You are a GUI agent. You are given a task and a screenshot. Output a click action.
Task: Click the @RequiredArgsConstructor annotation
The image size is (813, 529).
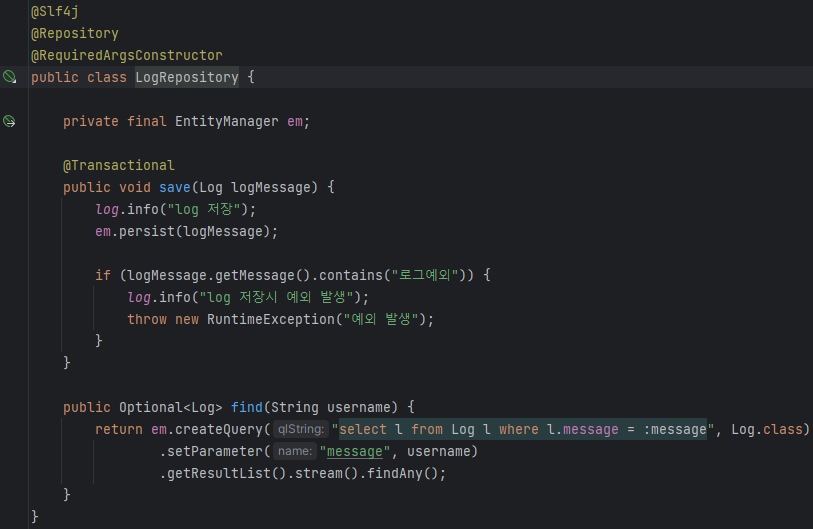(x=127, y=55)
